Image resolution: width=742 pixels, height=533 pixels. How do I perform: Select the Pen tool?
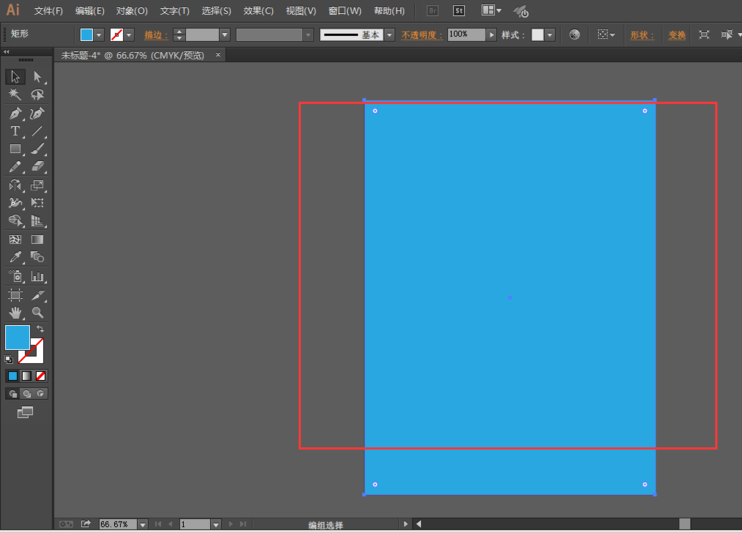tap(15, 113)
